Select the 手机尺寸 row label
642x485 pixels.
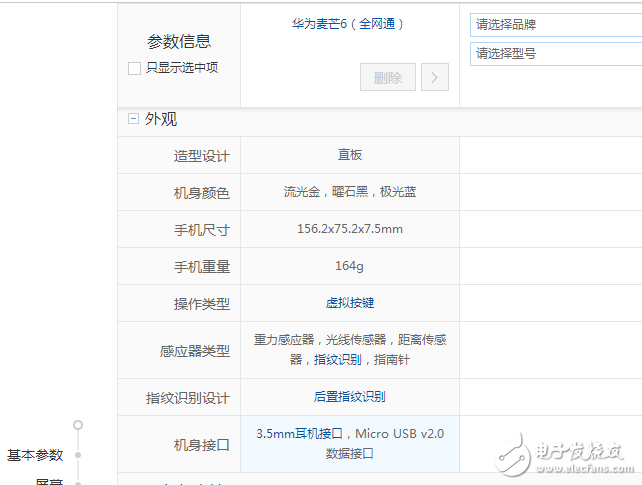(x=201, y=230)
